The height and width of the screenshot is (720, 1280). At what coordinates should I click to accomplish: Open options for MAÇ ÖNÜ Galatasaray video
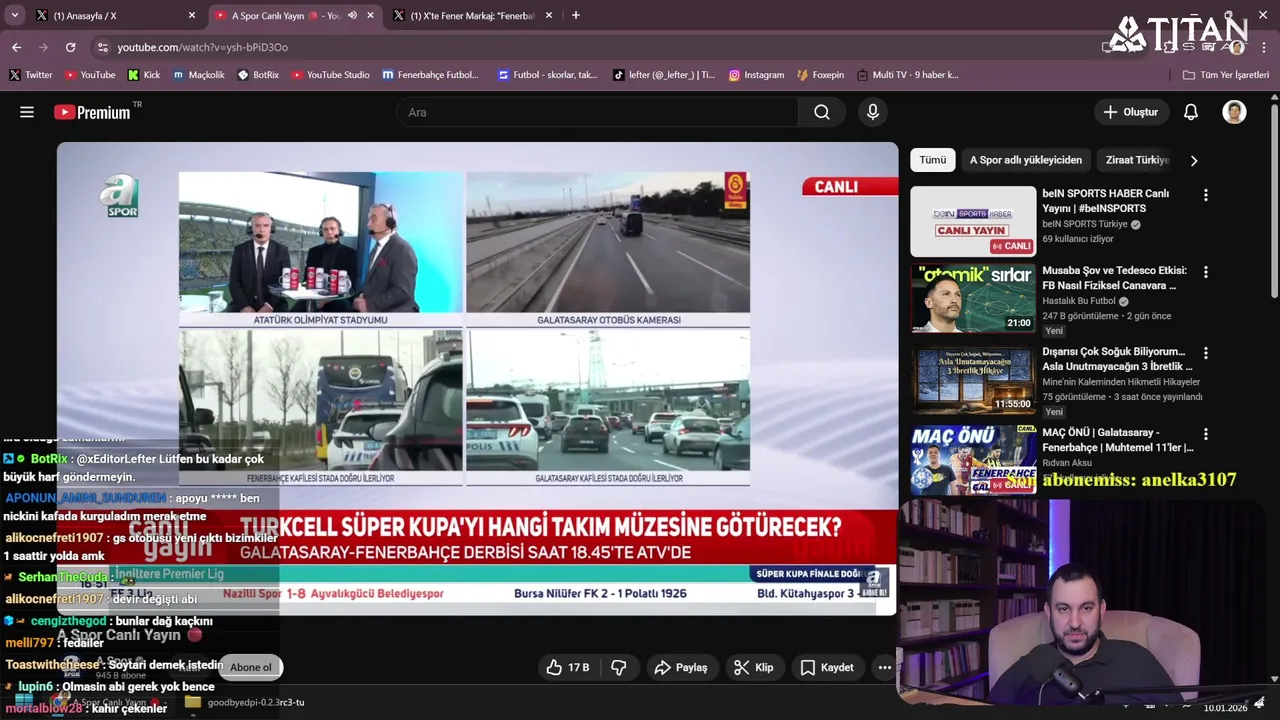point(1205,434)
